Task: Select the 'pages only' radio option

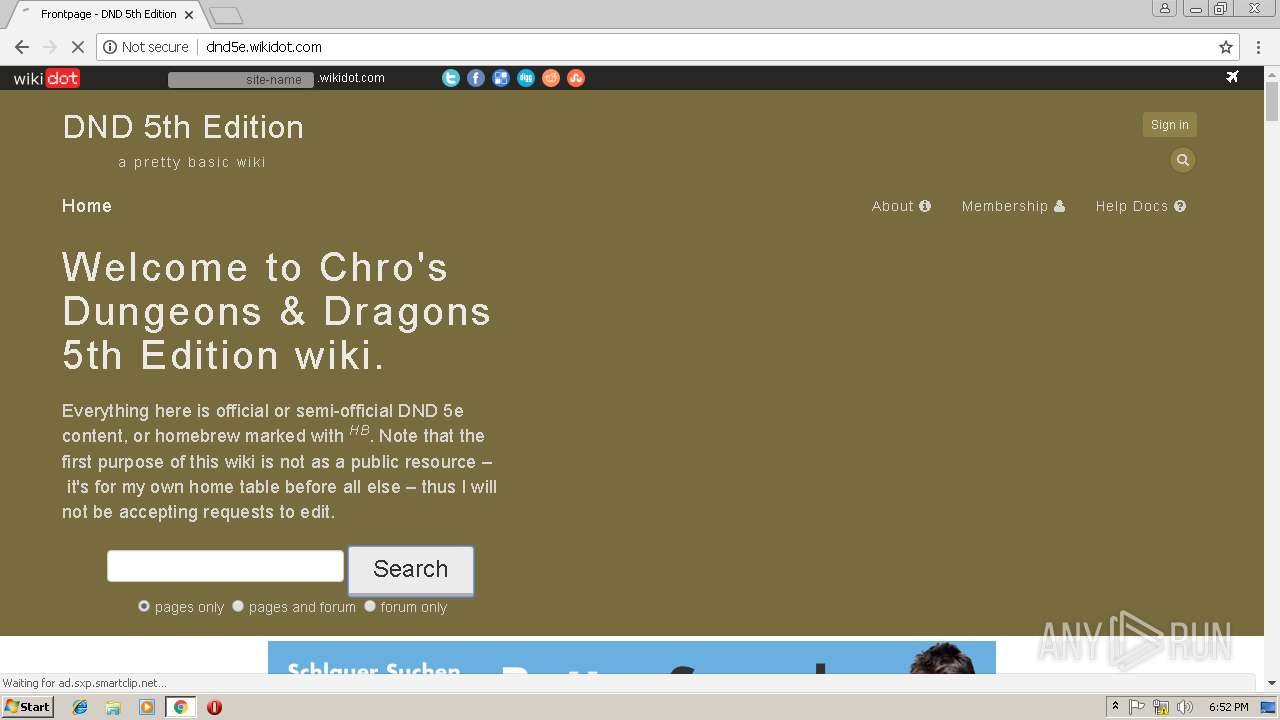Action: [x=144, y=606]
